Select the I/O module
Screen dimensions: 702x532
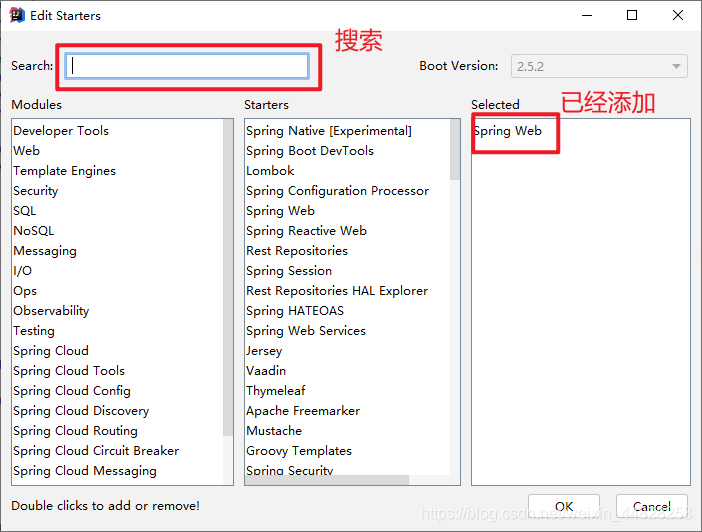pos(22,271)
